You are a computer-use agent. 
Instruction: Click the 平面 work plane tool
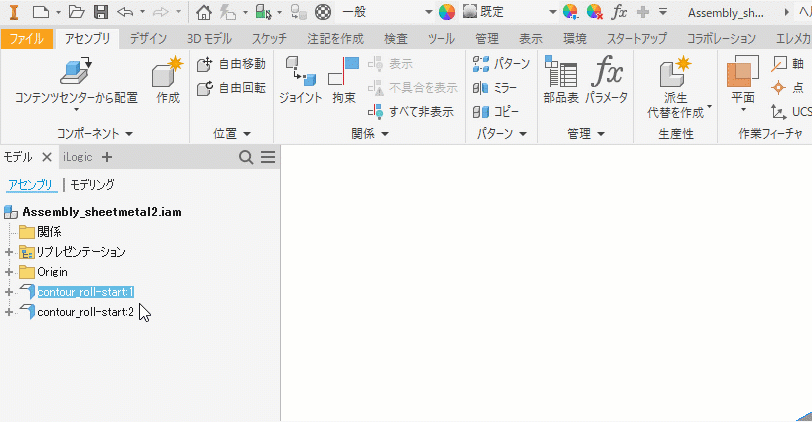743,78
